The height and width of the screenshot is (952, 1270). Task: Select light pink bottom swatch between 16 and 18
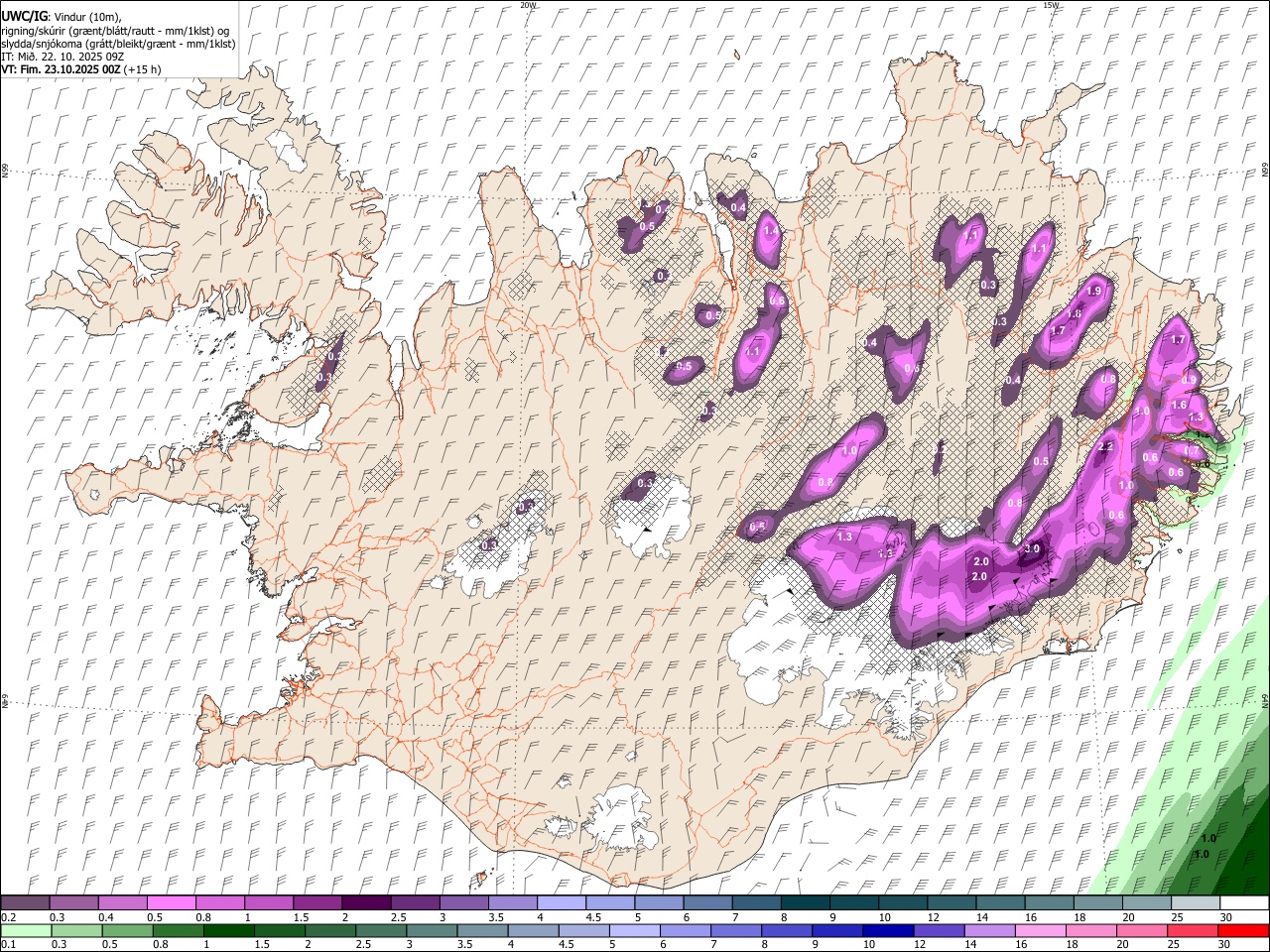point(1041,930)
